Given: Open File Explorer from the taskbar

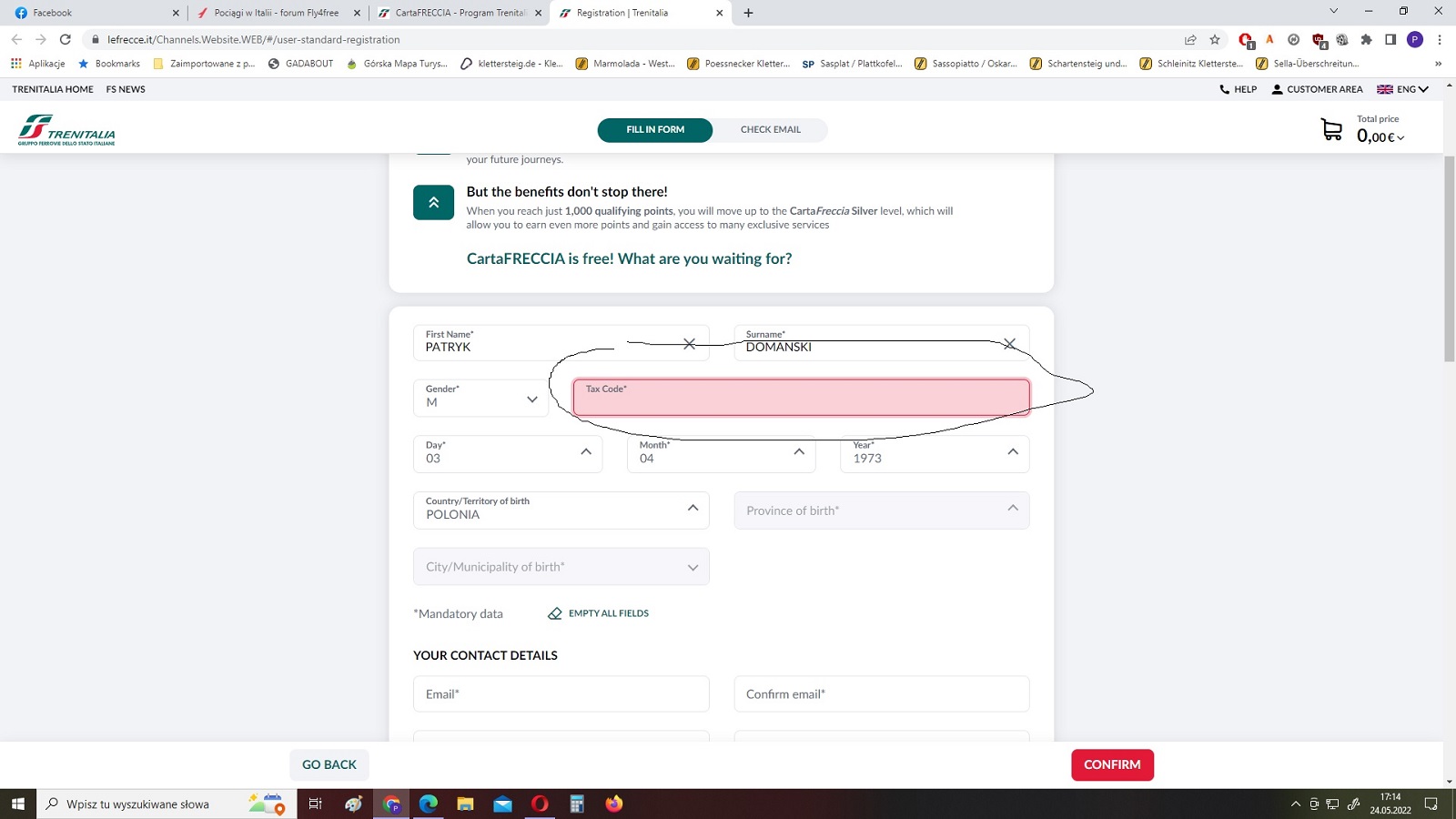Looking at the screenshot, I should pyautogui.click(x=466, y=804).
